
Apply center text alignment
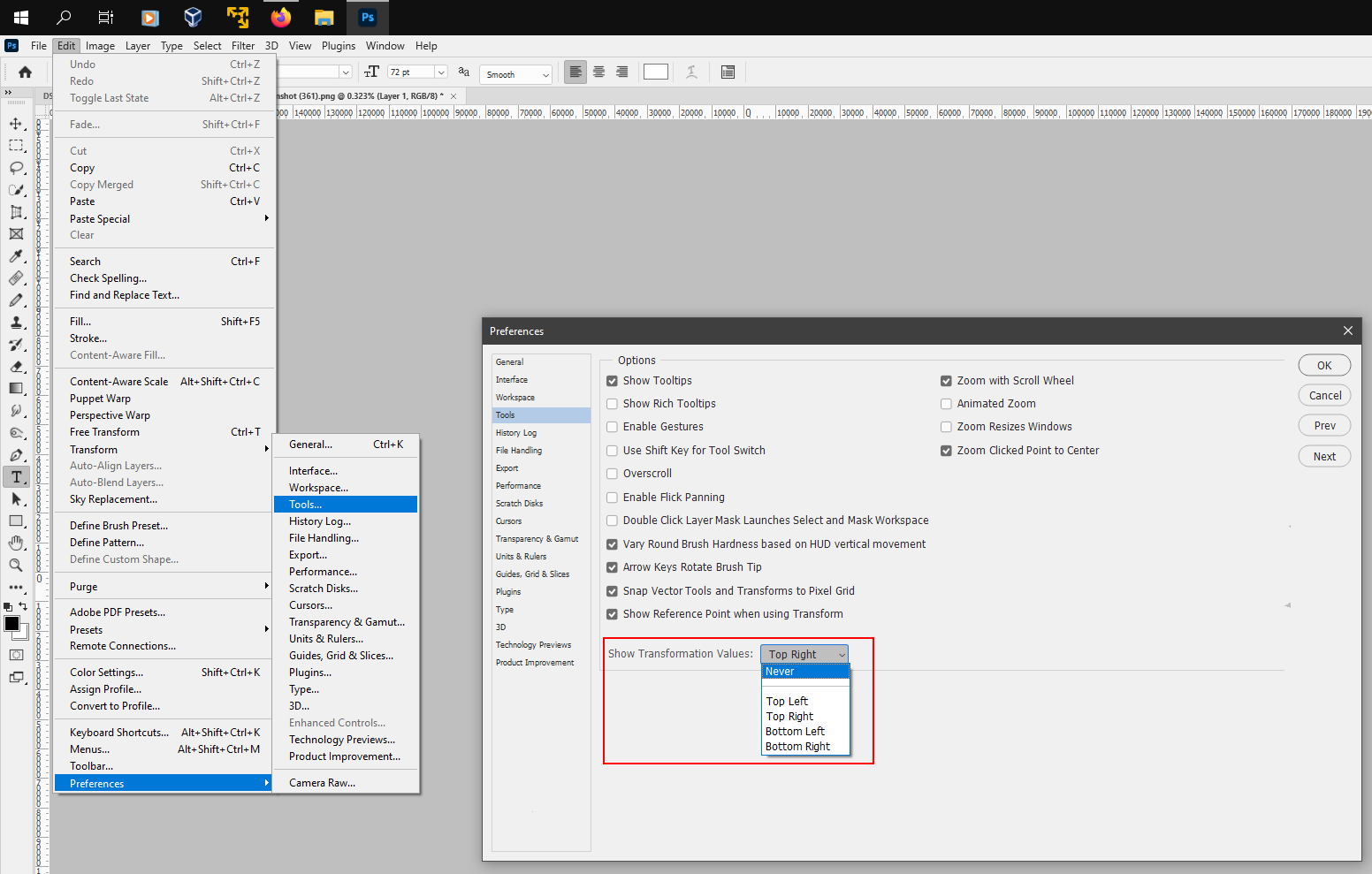coord(598,72)
